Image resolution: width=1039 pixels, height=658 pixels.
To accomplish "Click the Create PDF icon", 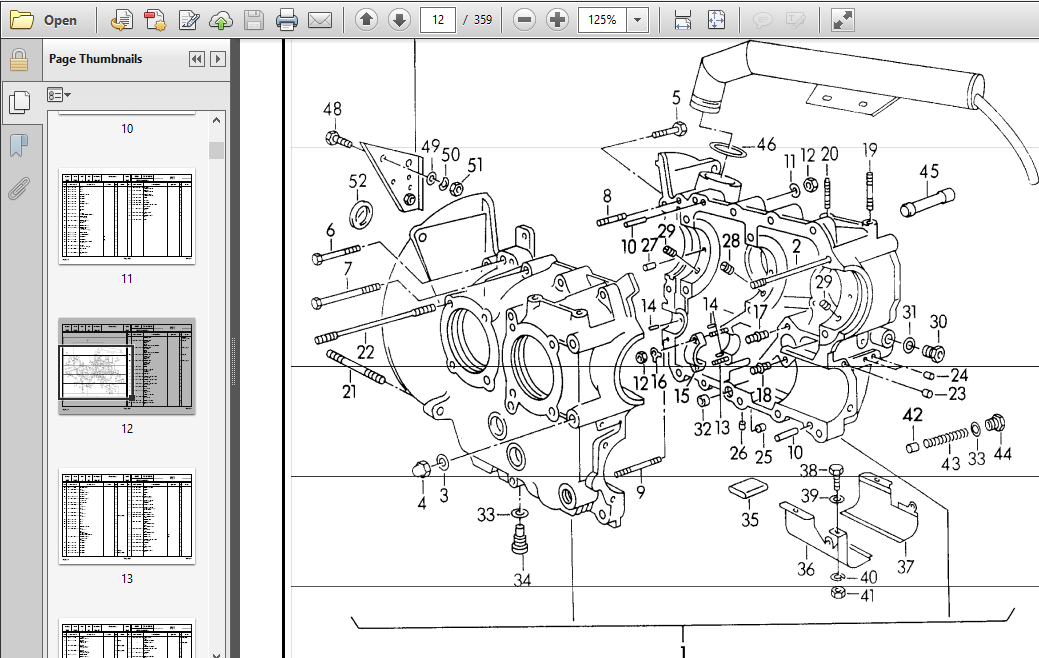I will pos(155,20).
